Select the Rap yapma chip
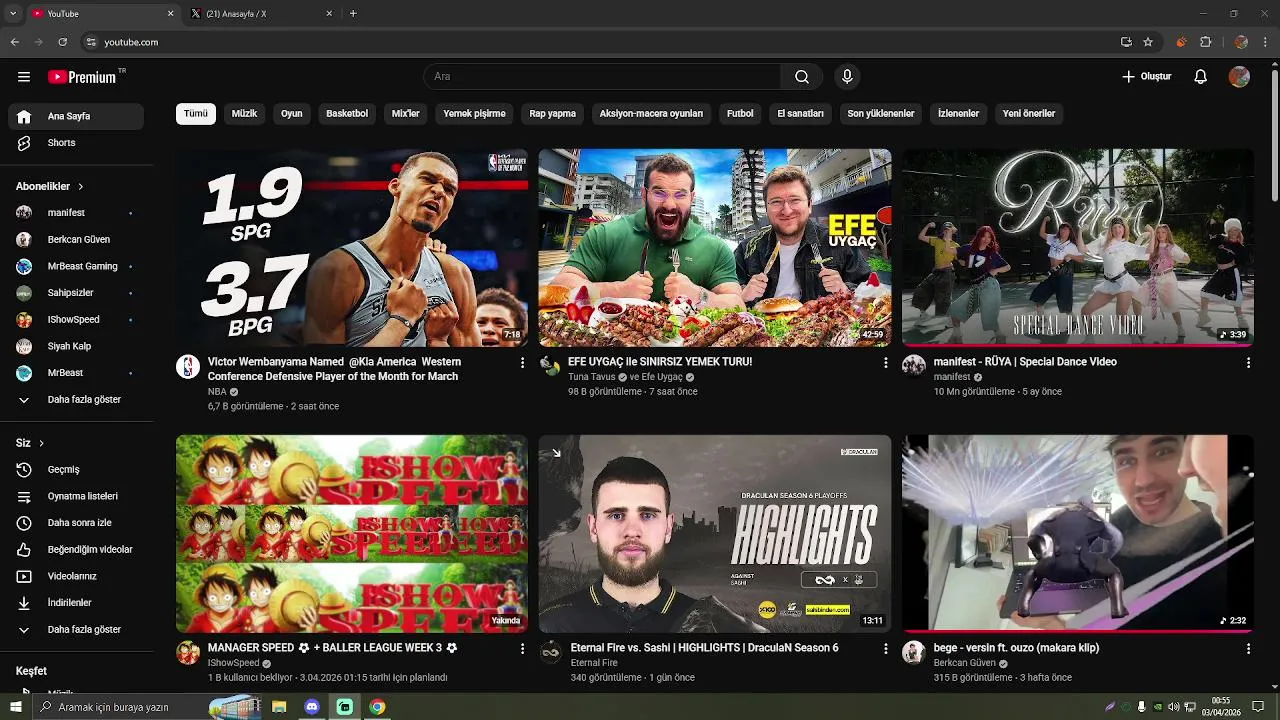The width and height of the screenshot is (1280, 720). point(553,114)
